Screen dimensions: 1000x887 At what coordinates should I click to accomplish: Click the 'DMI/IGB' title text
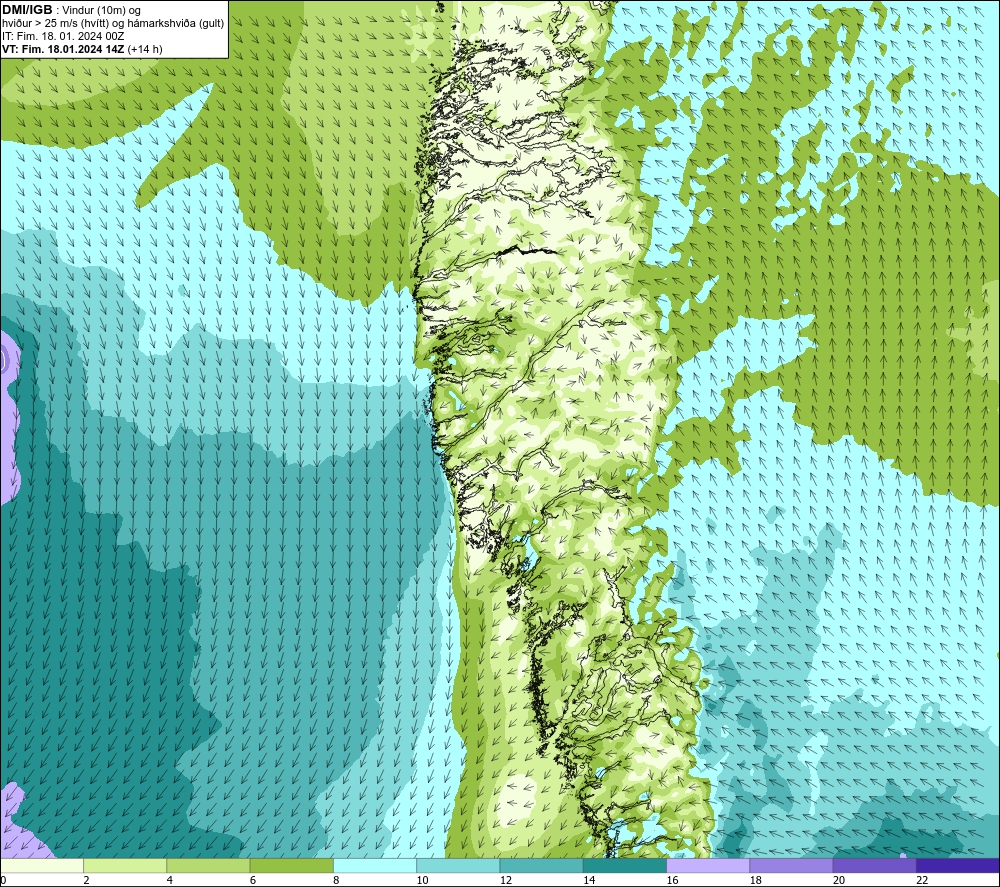click(x=27, y=10)
